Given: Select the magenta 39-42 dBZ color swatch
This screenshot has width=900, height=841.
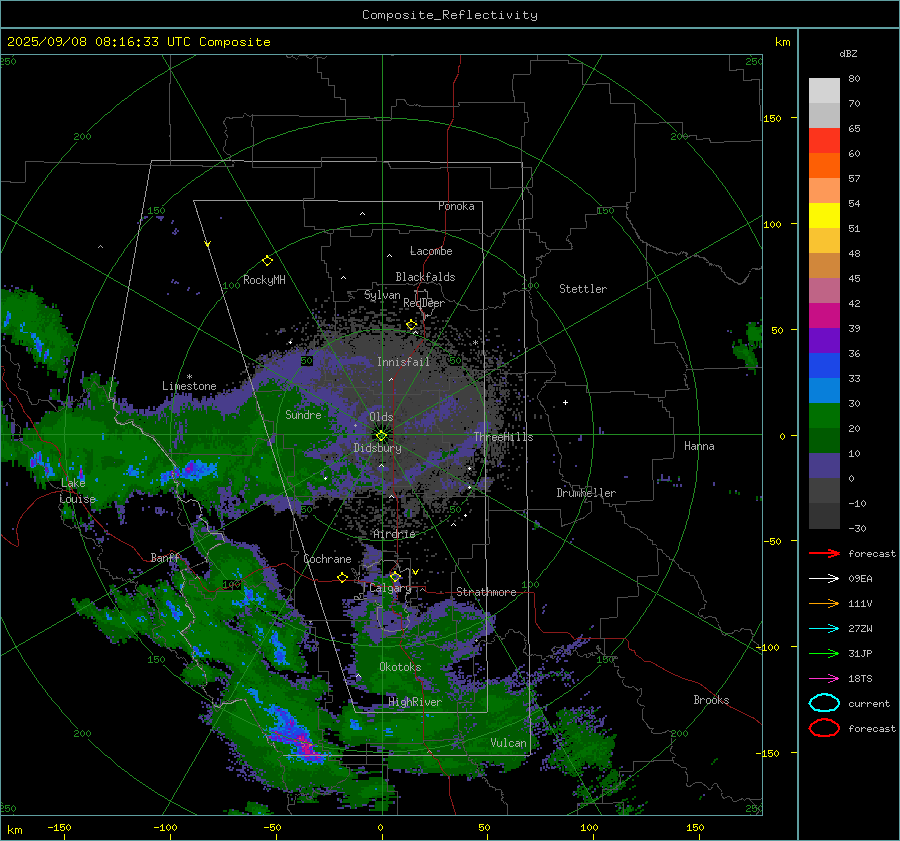Looking at the screenshot, I should (x=824, y=316).
